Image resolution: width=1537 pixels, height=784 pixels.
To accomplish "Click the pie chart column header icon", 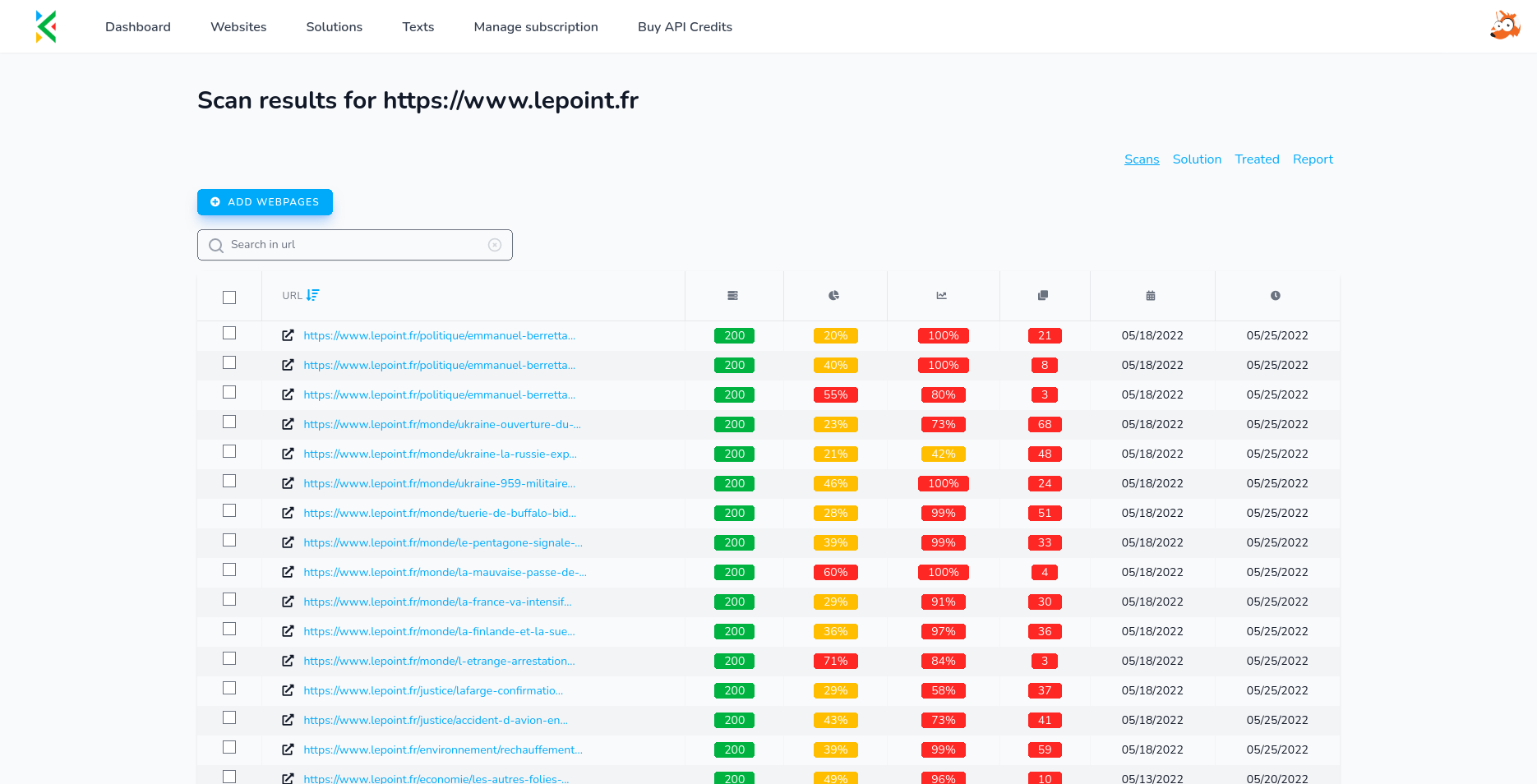I will (x=834, y=295).
